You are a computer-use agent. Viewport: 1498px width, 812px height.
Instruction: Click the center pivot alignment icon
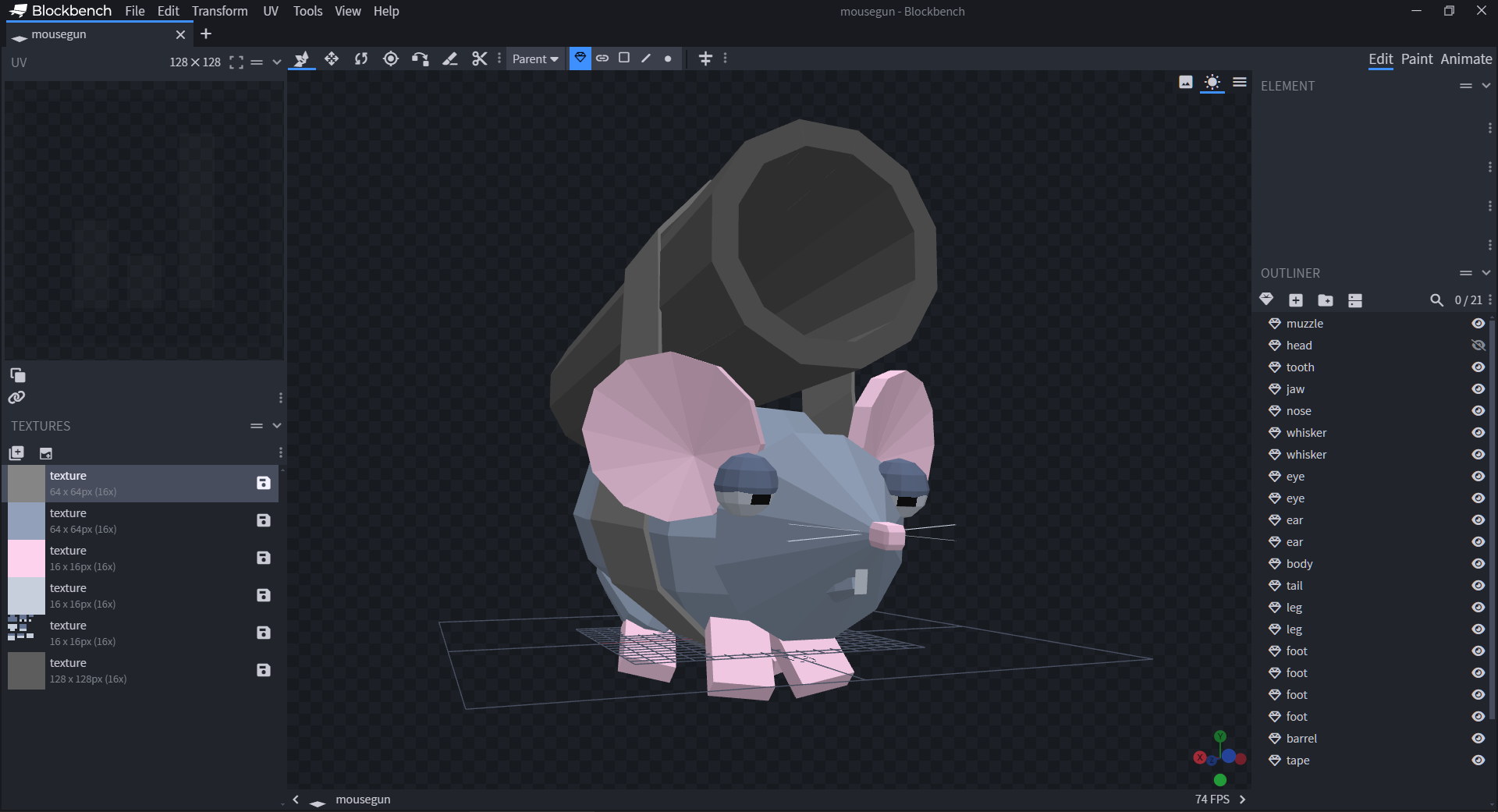pyautogui.click(x=705, y=59)
